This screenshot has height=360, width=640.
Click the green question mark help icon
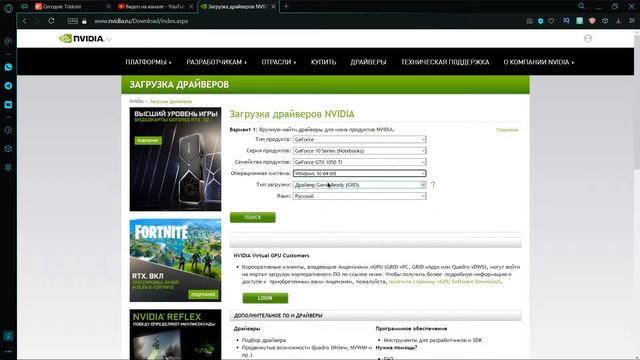pyautogui.click(x=433, y=185)
